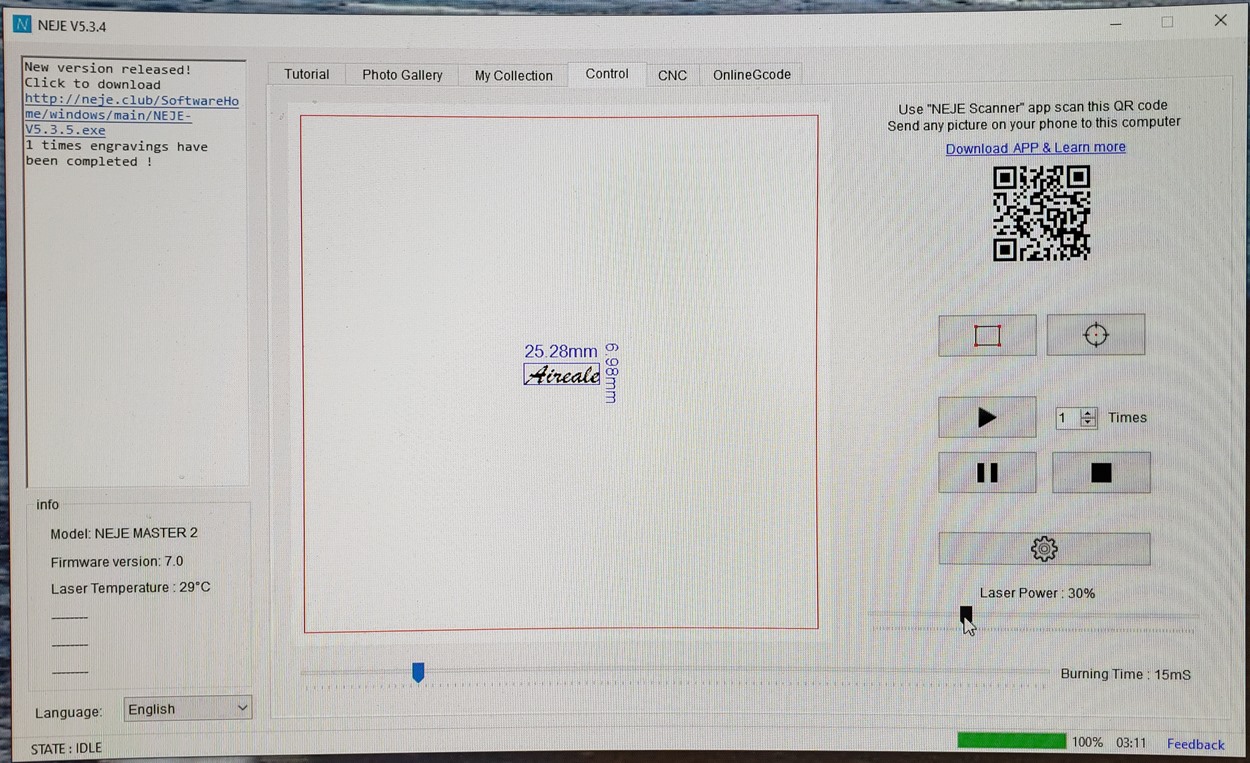Screen dimensions: 1250x763
Task: Click the Download APP & Learn more link
Action: [1035, 148]
